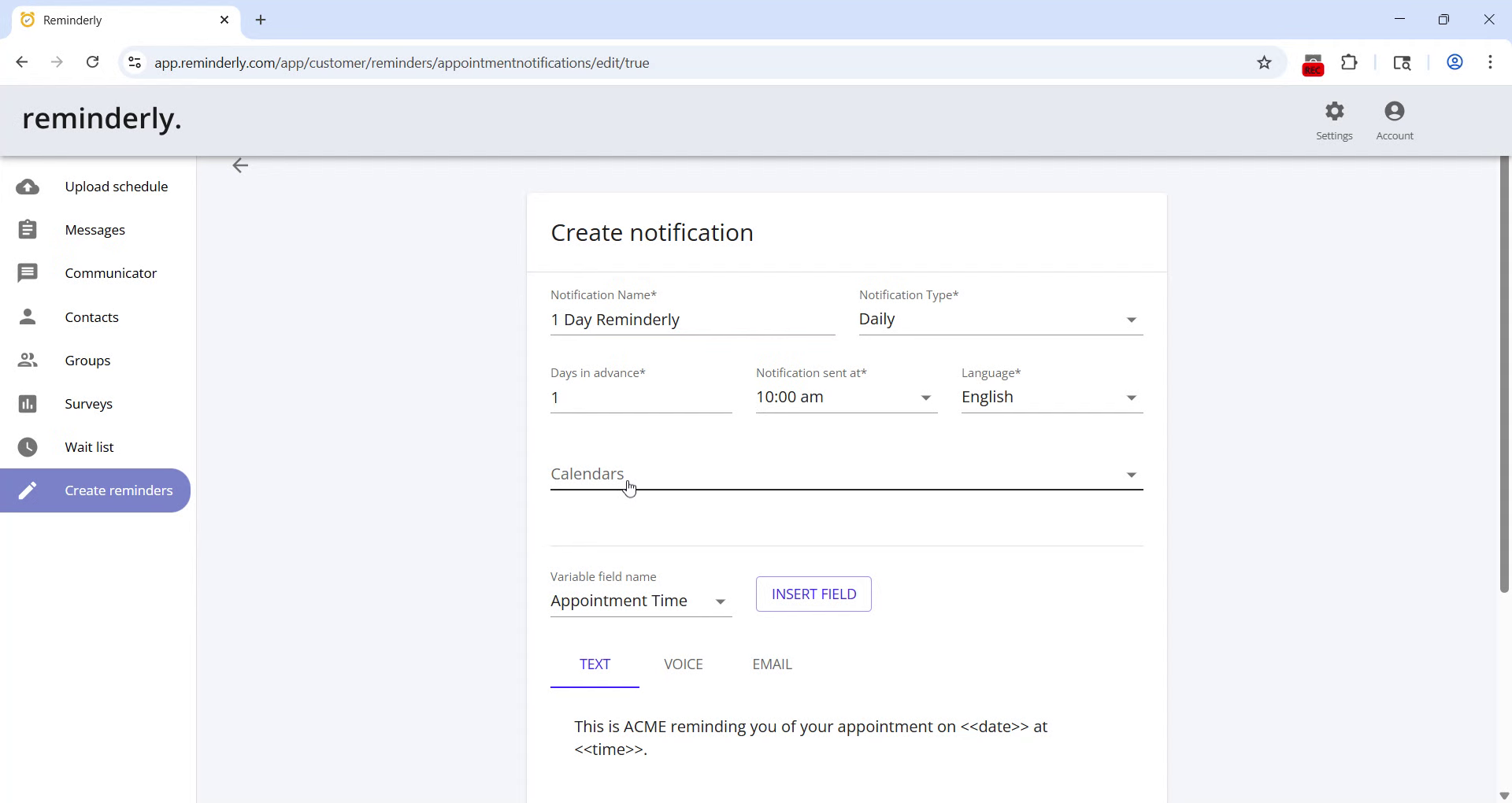Click the Messages clipboard icon
The height and width of the screenshot is (803, 1512).
[x=28, y=230]
